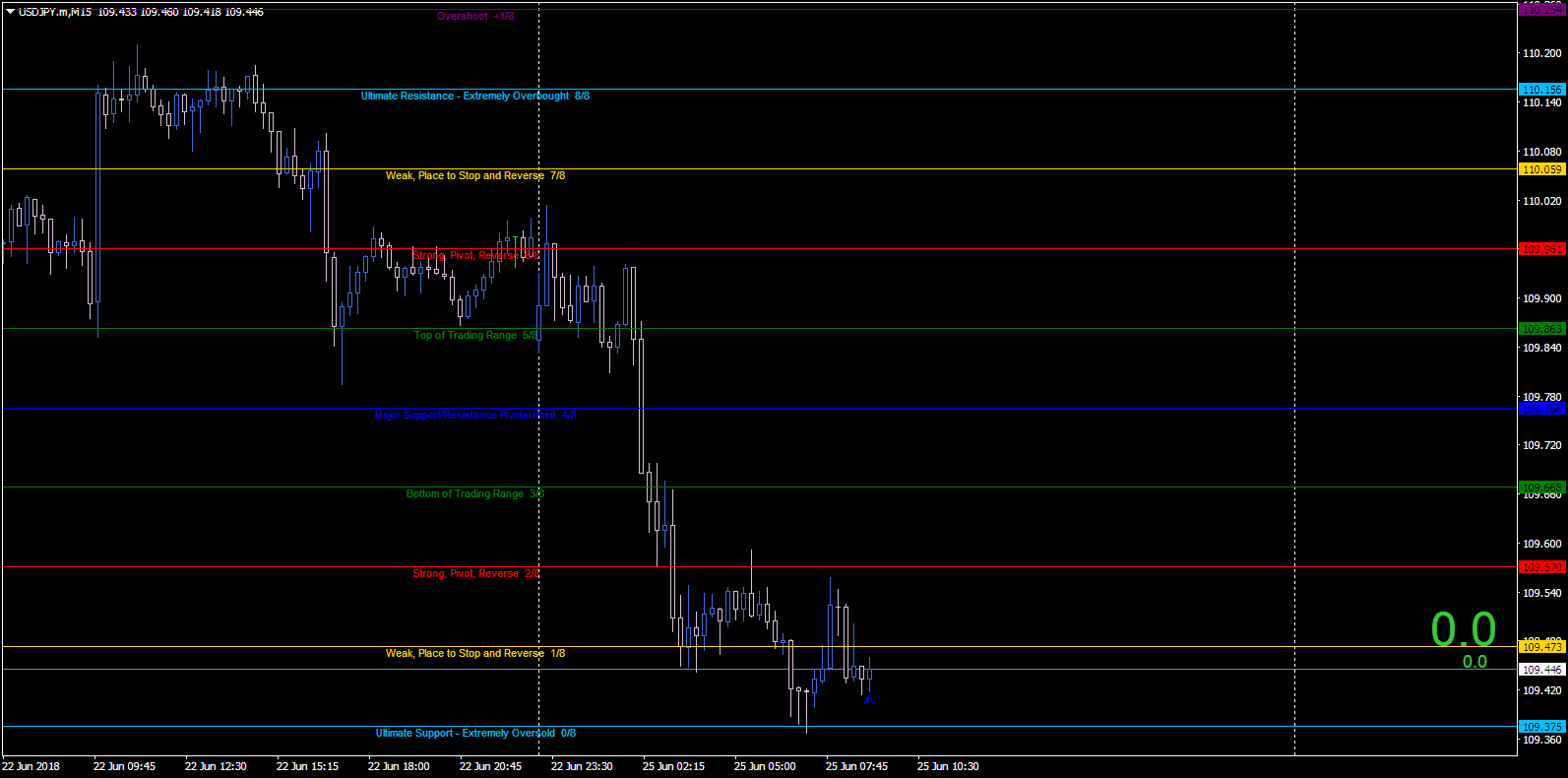Click the red 109.570 price tag
Image resolution: width=1568 pixels, height=778 pixels.
tap(1542, 567)
